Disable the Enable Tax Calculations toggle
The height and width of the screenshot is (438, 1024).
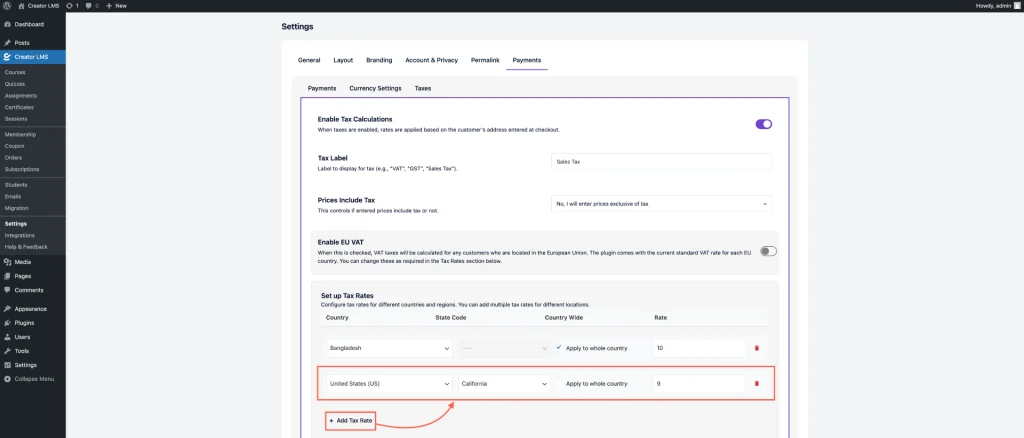[764, 124]
